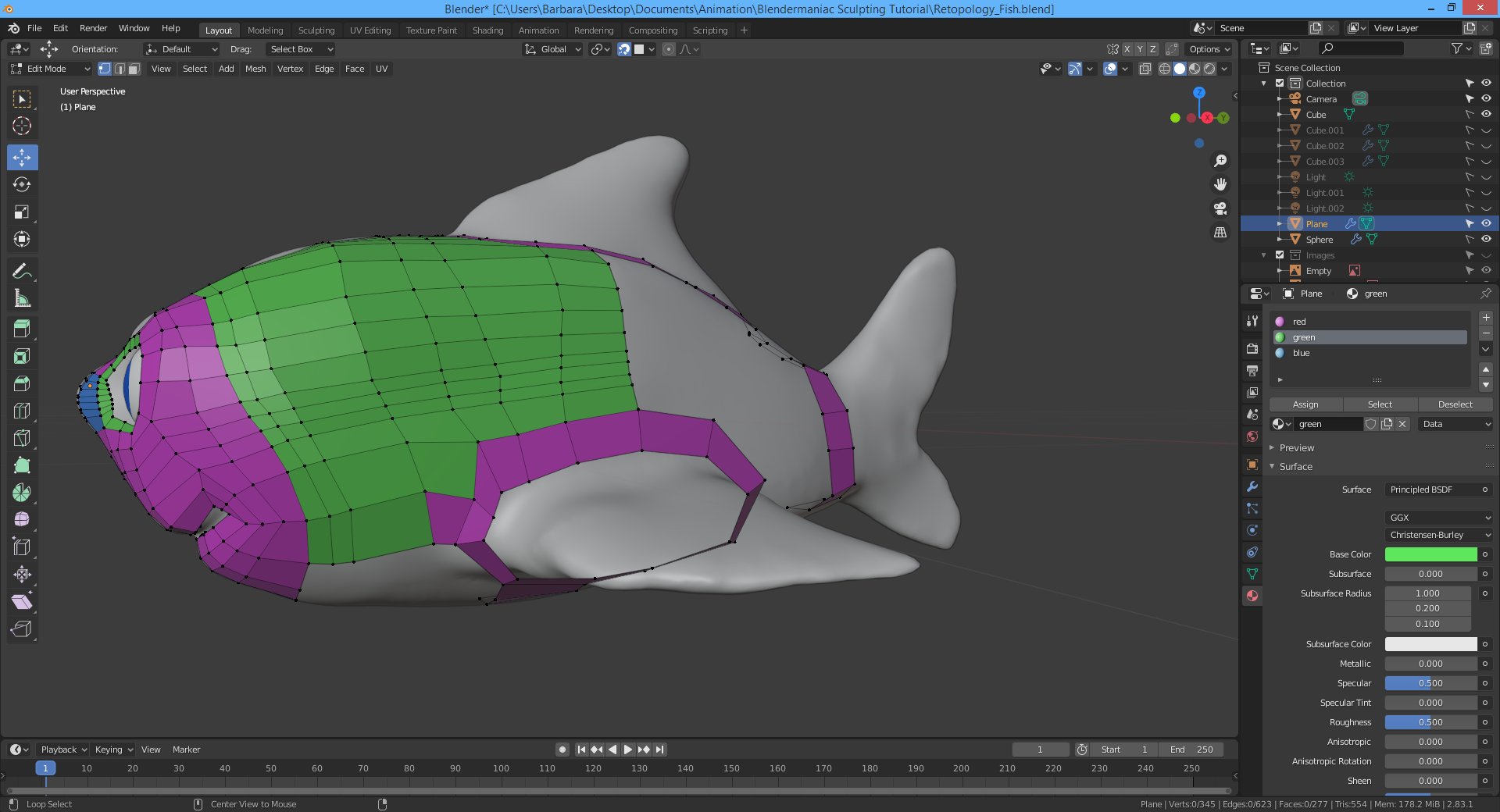
Task: Click the Deselect material button
Action: tap(1455, 404)
